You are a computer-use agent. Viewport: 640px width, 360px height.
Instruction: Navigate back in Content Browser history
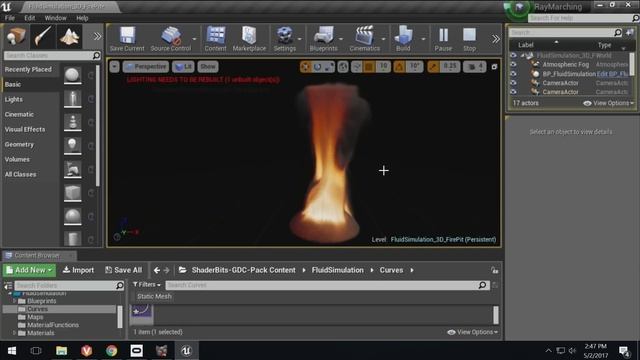pos(157,270)
